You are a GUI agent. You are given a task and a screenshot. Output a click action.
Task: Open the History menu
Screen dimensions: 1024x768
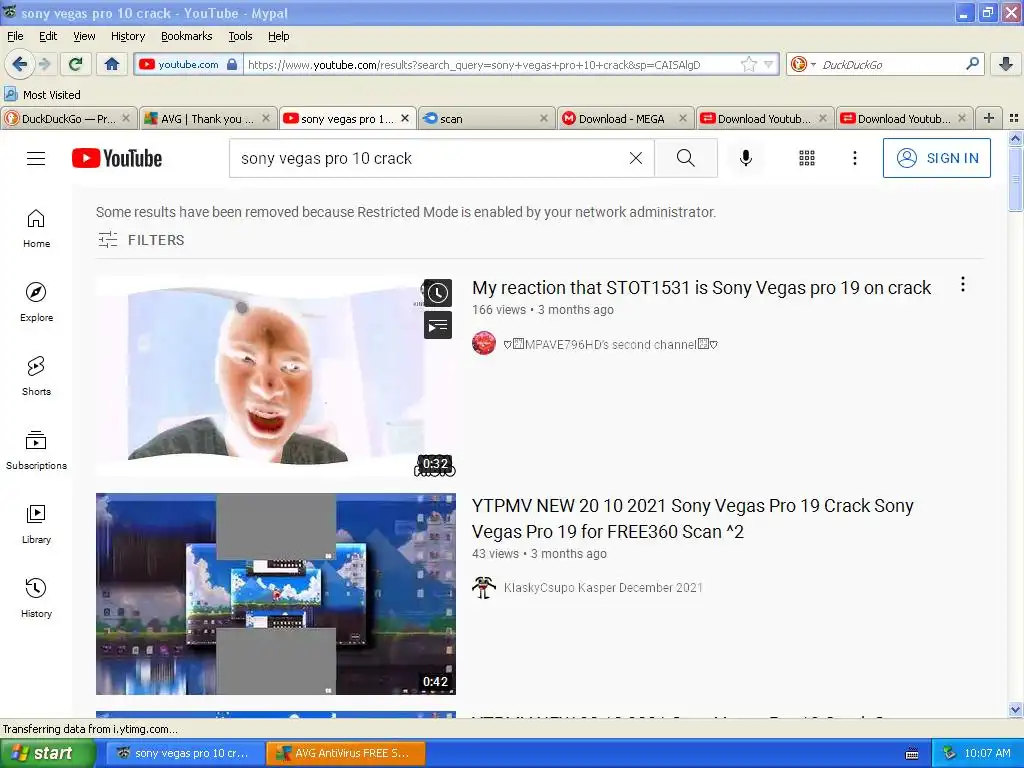pyautogui.click(x=127, y=36)
